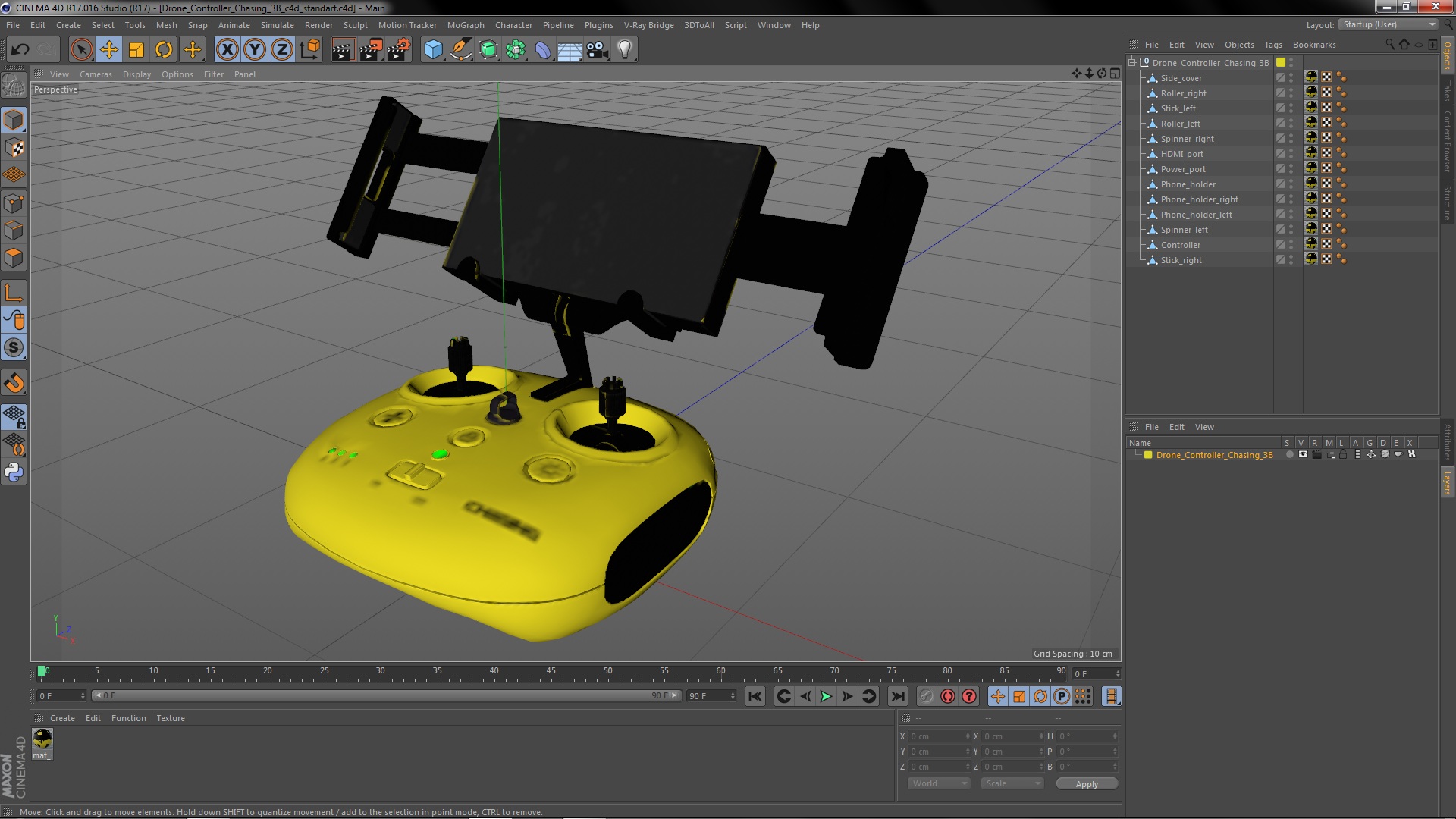This screenshot has height=819, width=1456.
Task: Open the Content Browser side tab
Action: 1448,142
